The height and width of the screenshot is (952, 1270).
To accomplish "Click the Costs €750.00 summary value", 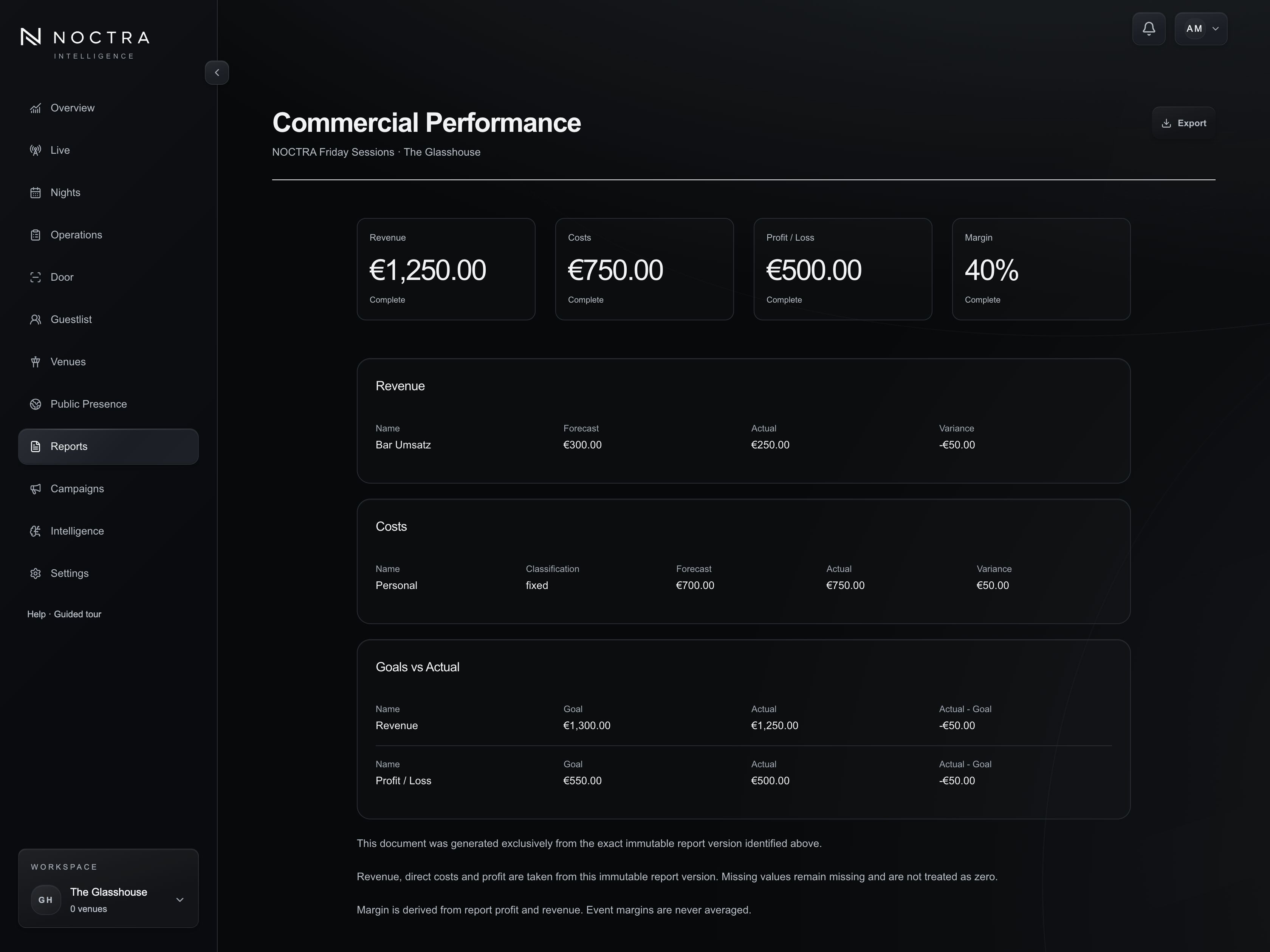I will pos(615,270).
